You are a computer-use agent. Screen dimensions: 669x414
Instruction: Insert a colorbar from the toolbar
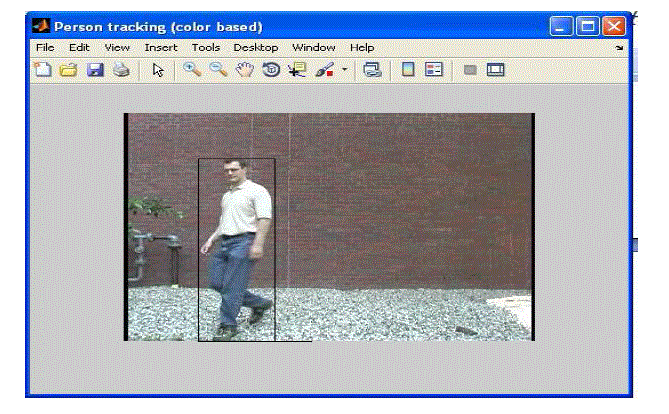coord(408,70)
